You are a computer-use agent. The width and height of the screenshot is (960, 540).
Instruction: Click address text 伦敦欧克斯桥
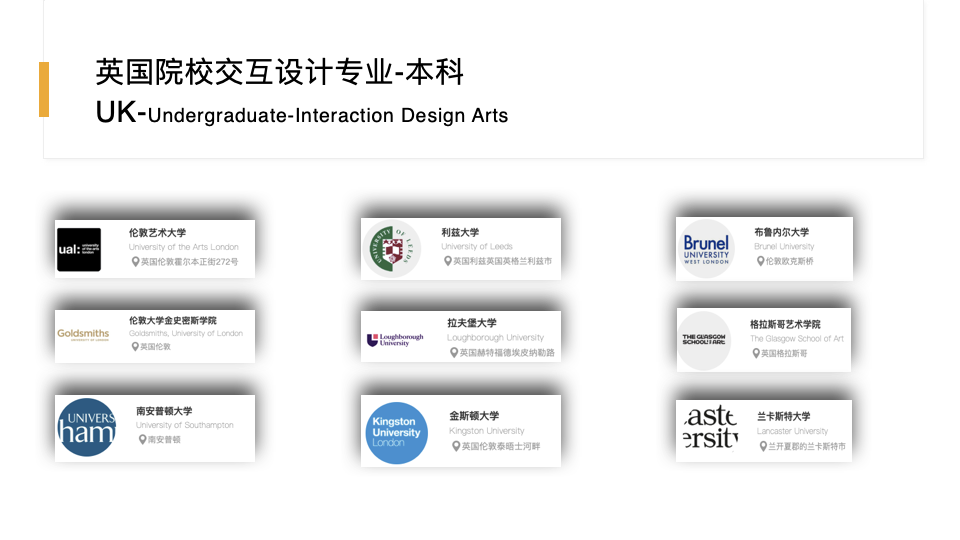(x=790, y=261)
